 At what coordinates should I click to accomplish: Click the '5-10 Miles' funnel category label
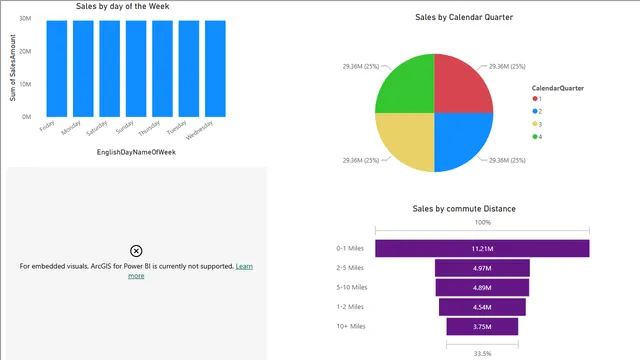(x=352, y=287)
